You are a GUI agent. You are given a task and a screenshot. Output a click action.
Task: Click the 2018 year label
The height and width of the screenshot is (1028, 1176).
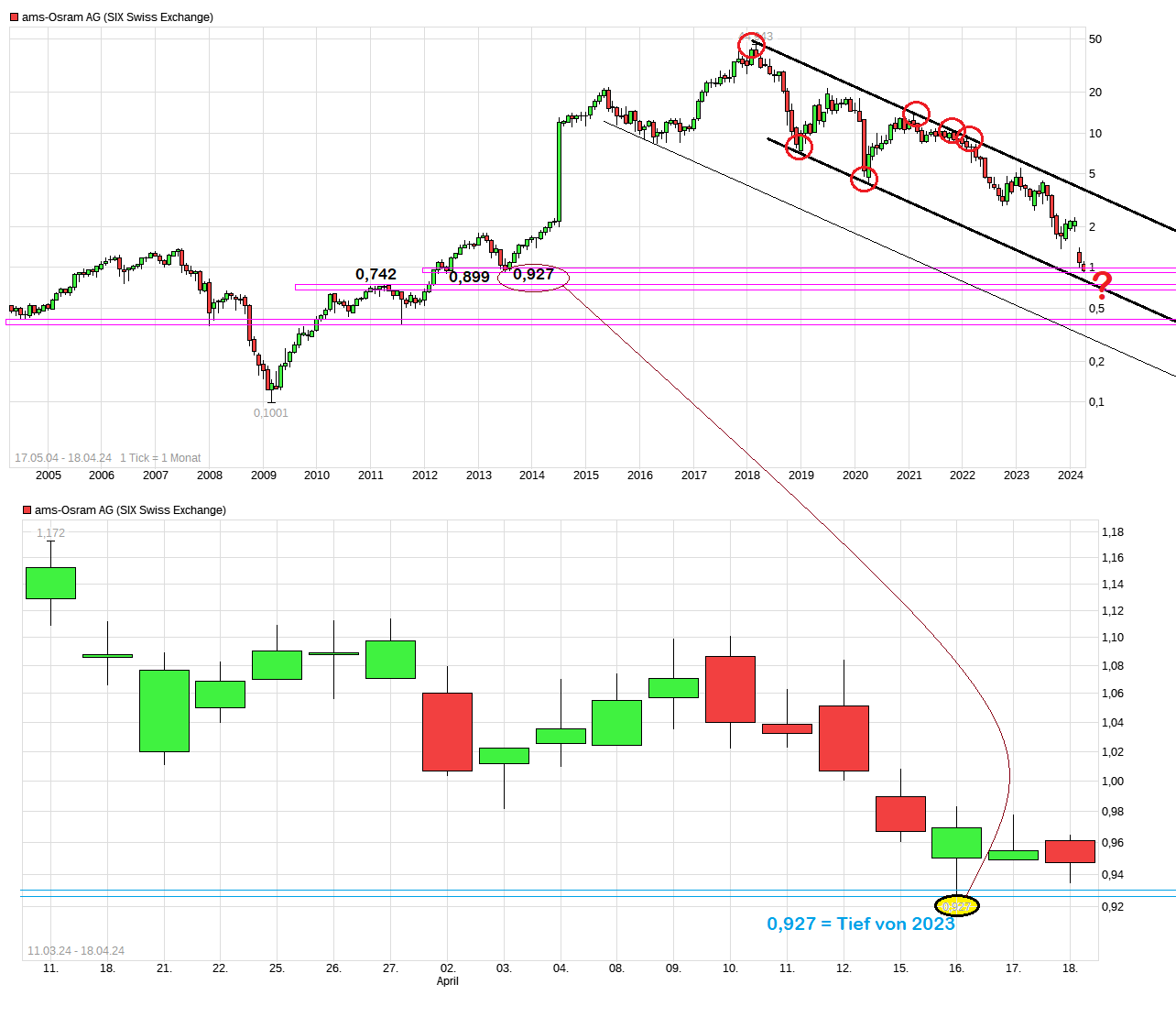coord(747,476)
